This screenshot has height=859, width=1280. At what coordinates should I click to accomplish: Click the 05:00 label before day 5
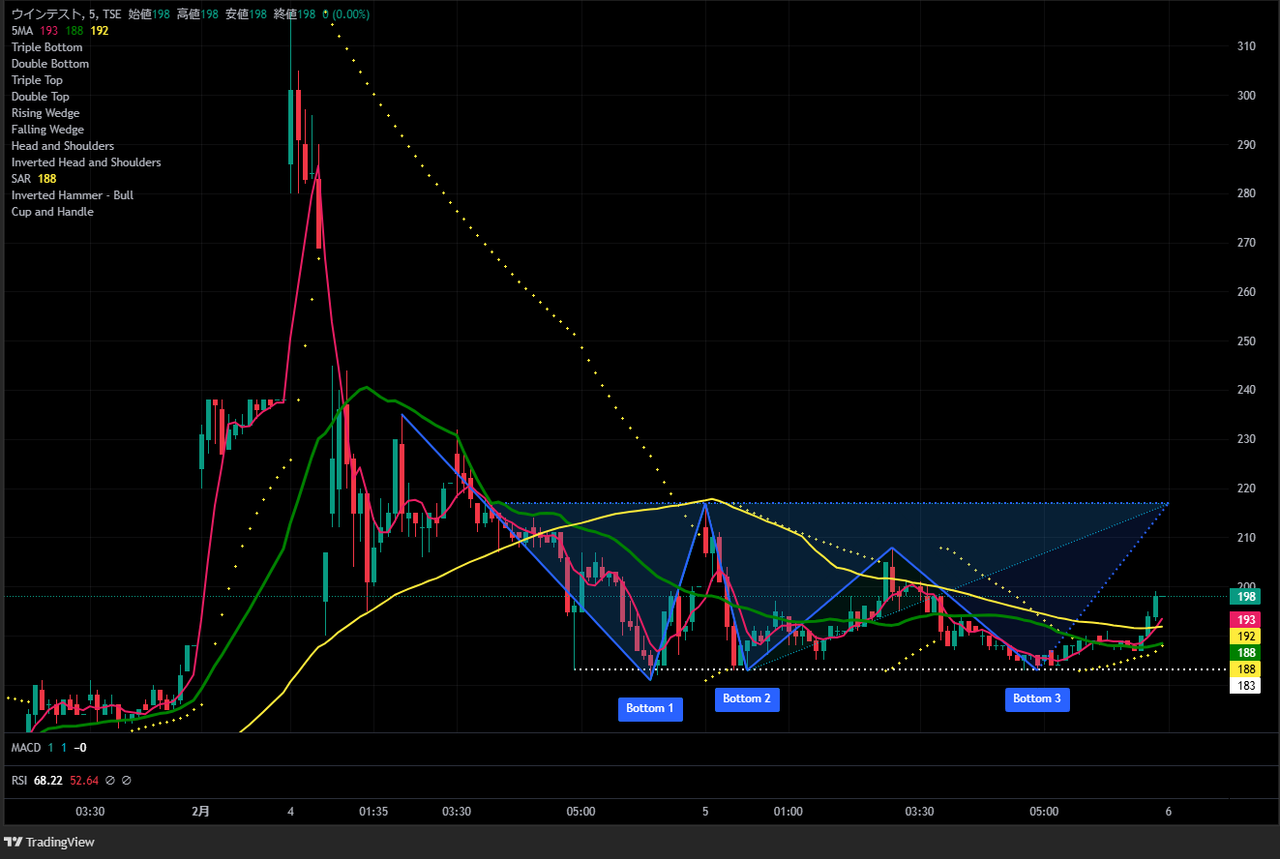(x=580, y=812)
